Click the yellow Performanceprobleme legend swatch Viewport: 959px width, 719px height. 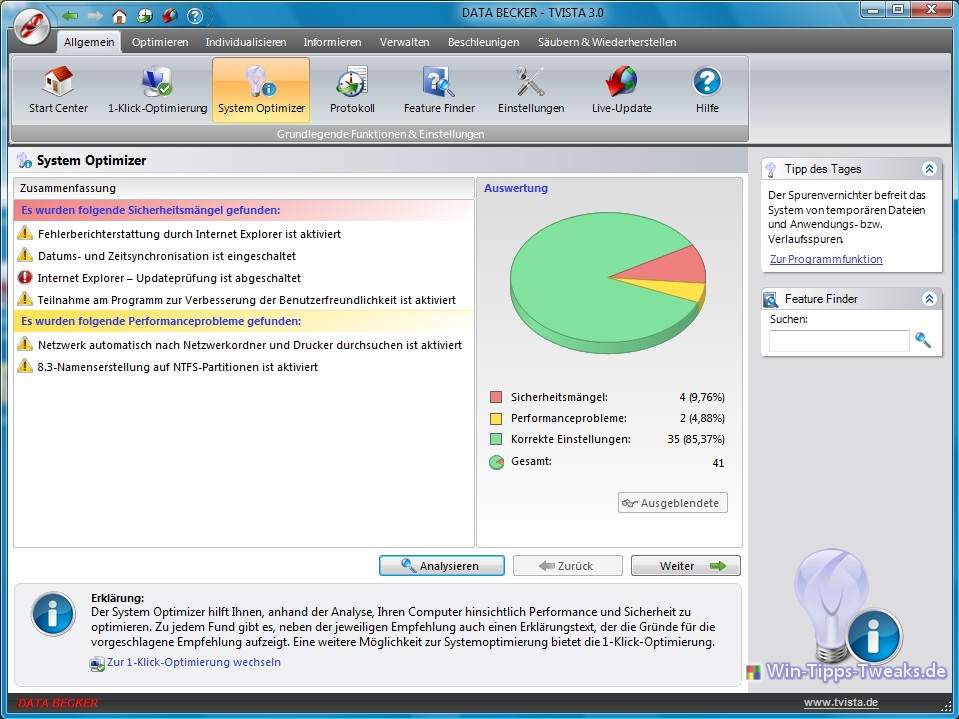click(496, 419)
